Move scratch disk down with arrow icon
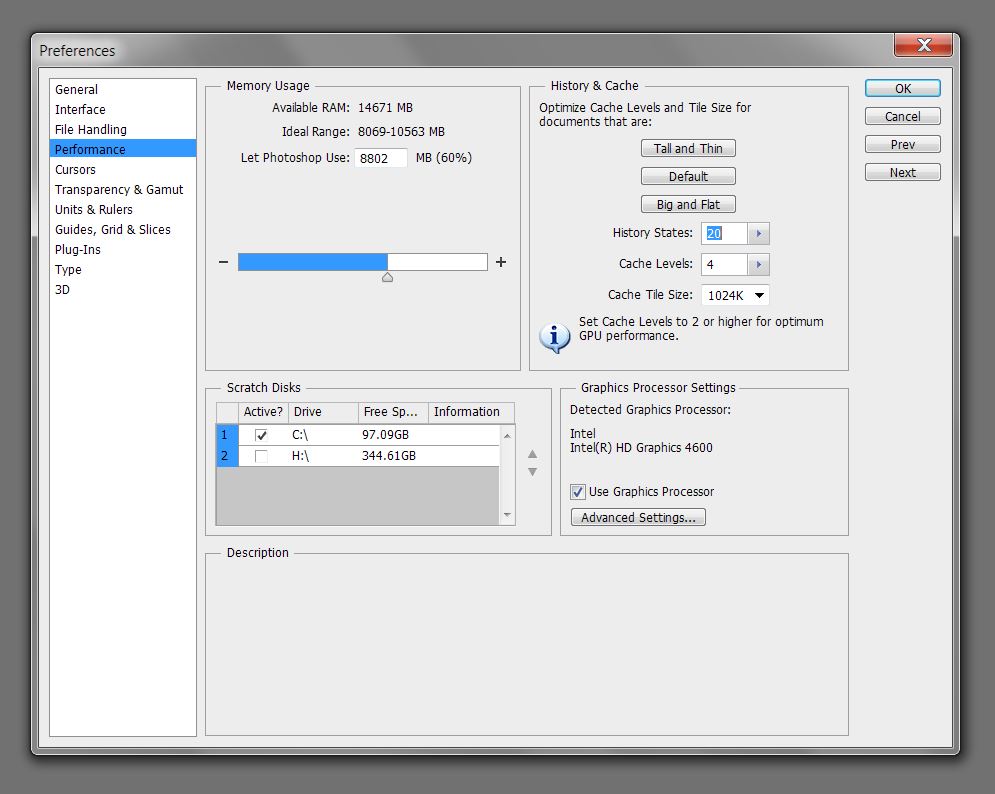 click(x=532, y=472)
